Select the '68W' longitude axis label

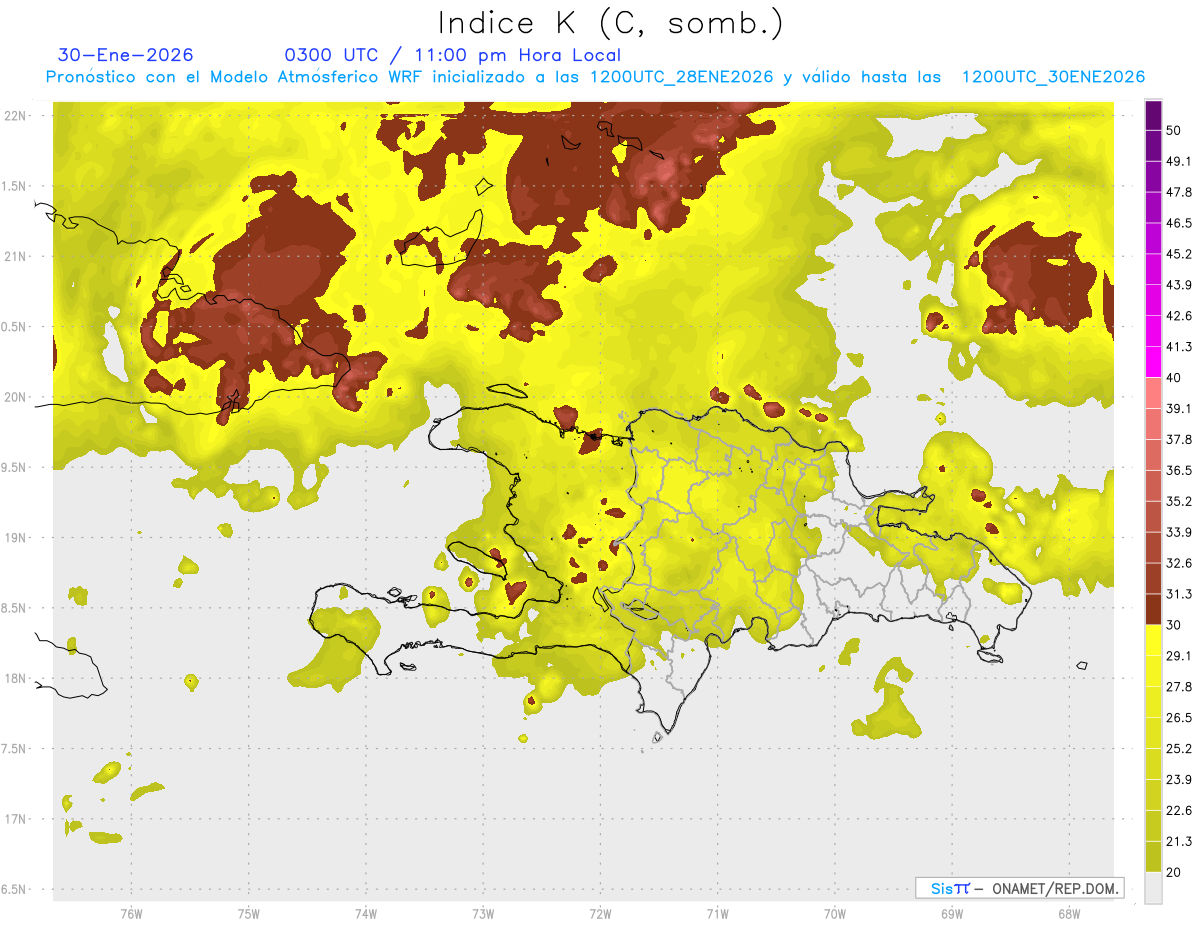[x=1068, y=913]
